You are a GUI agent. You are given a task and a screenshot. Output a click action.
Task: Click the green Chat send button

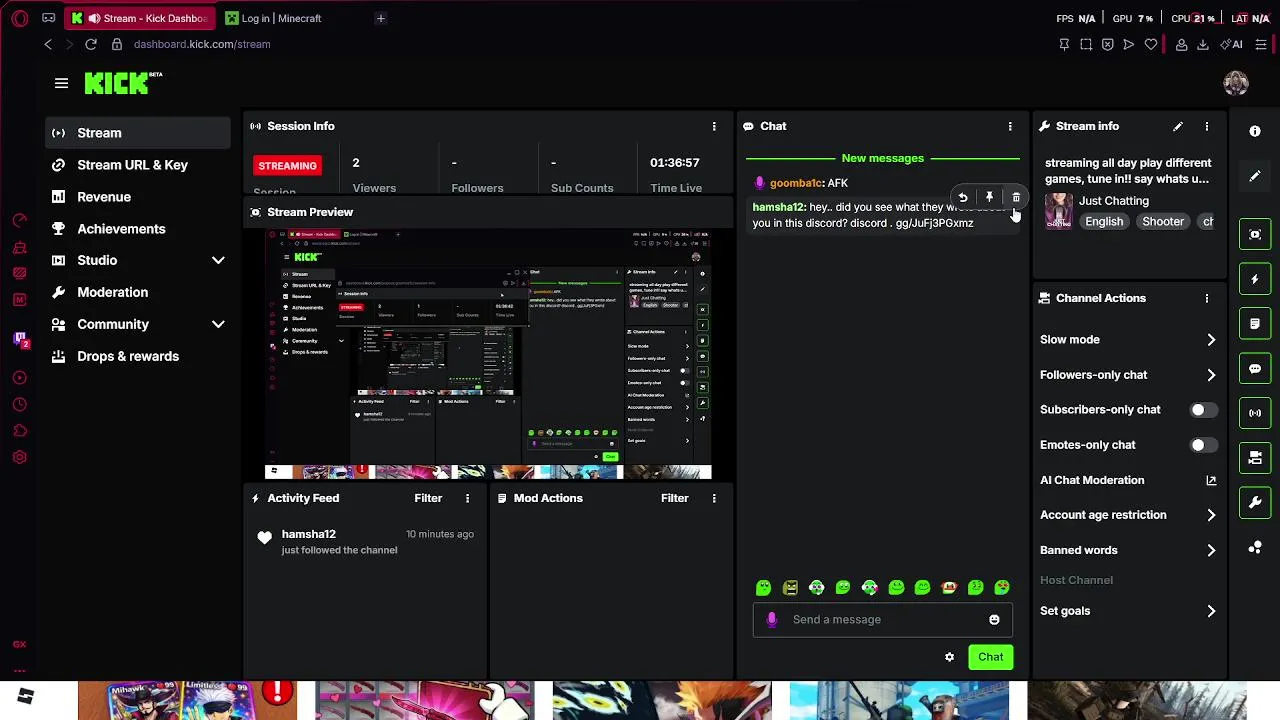click(x=991, y=657)
